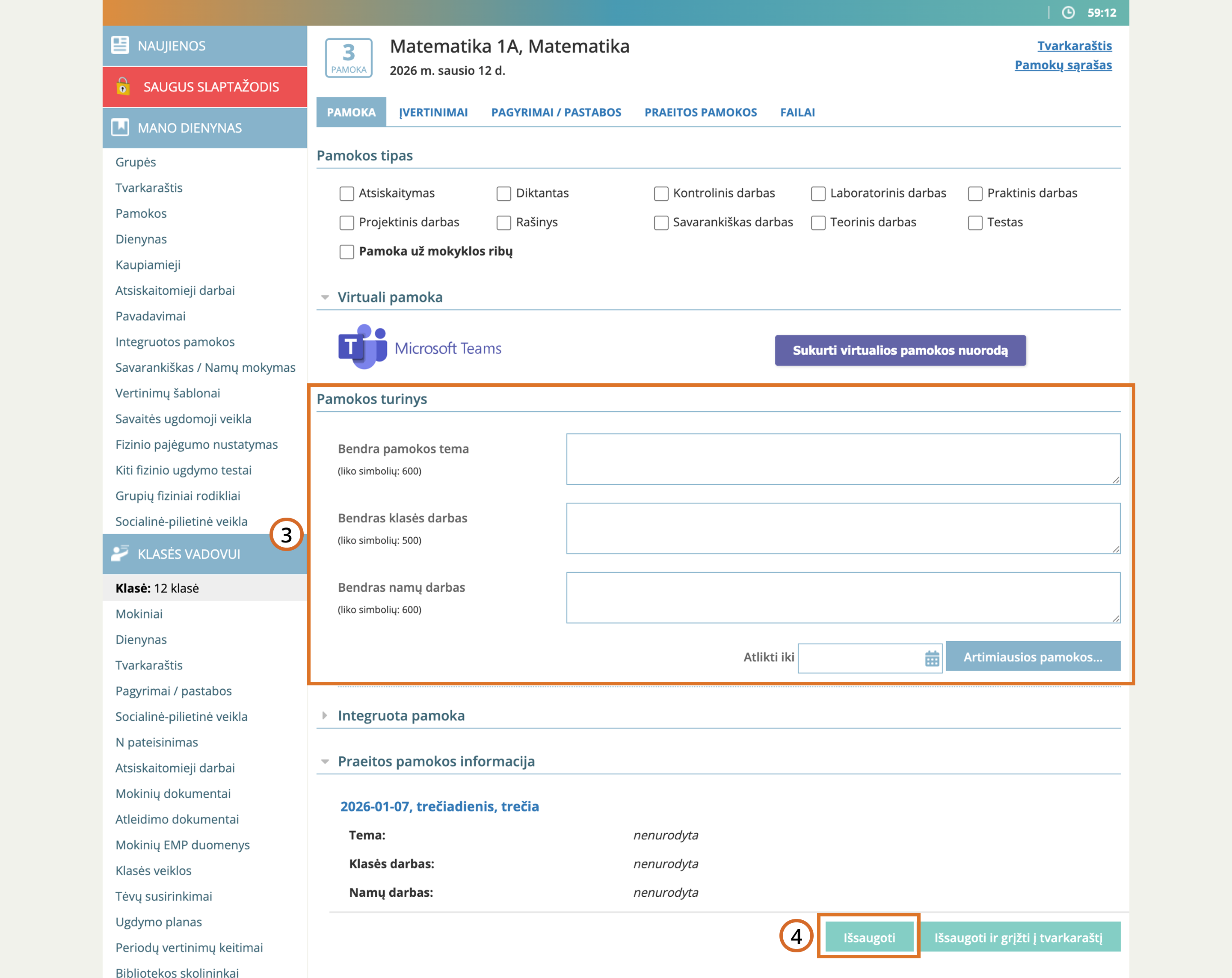Click the lesson number 3 Pamoka badge
Screen dimensions: 1232x978
[x=349, y=58]
